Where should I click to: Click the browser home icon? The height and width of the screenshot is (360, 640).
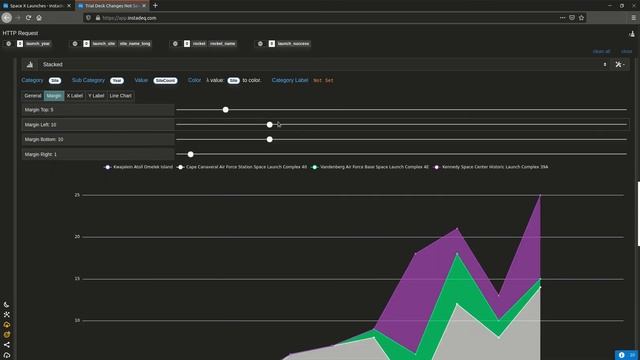[x=39, y=18]
